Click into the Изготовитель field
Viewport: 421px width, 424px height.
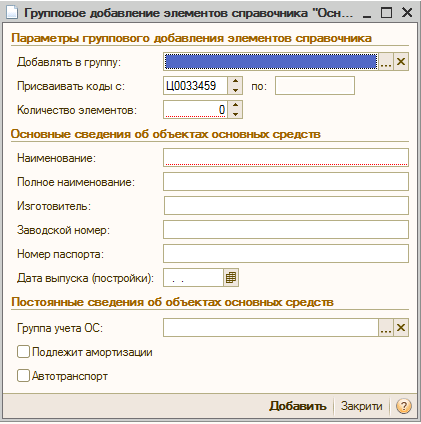click(x=286, y=206)
